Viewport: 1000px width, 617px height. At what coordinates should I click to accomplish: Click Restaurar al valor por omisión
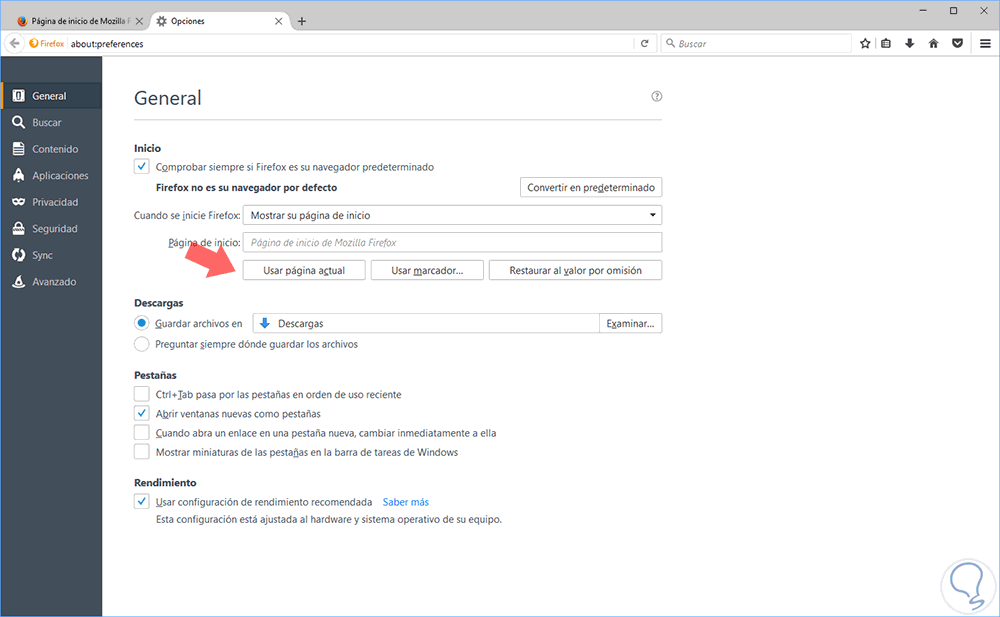click(575, 270)
